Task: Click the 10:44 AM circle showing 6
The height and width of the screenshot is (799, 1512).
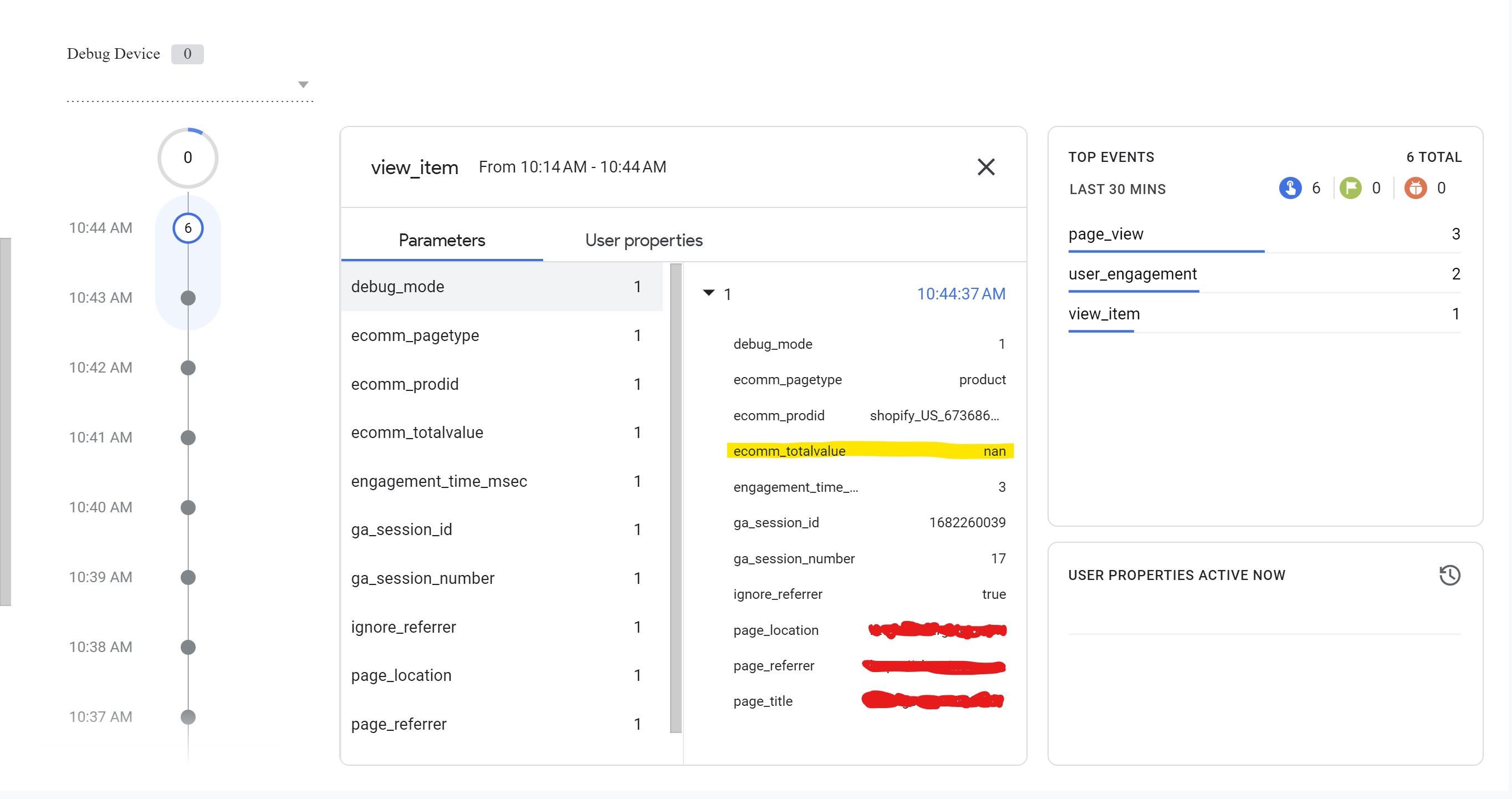Action: [188, 228]
